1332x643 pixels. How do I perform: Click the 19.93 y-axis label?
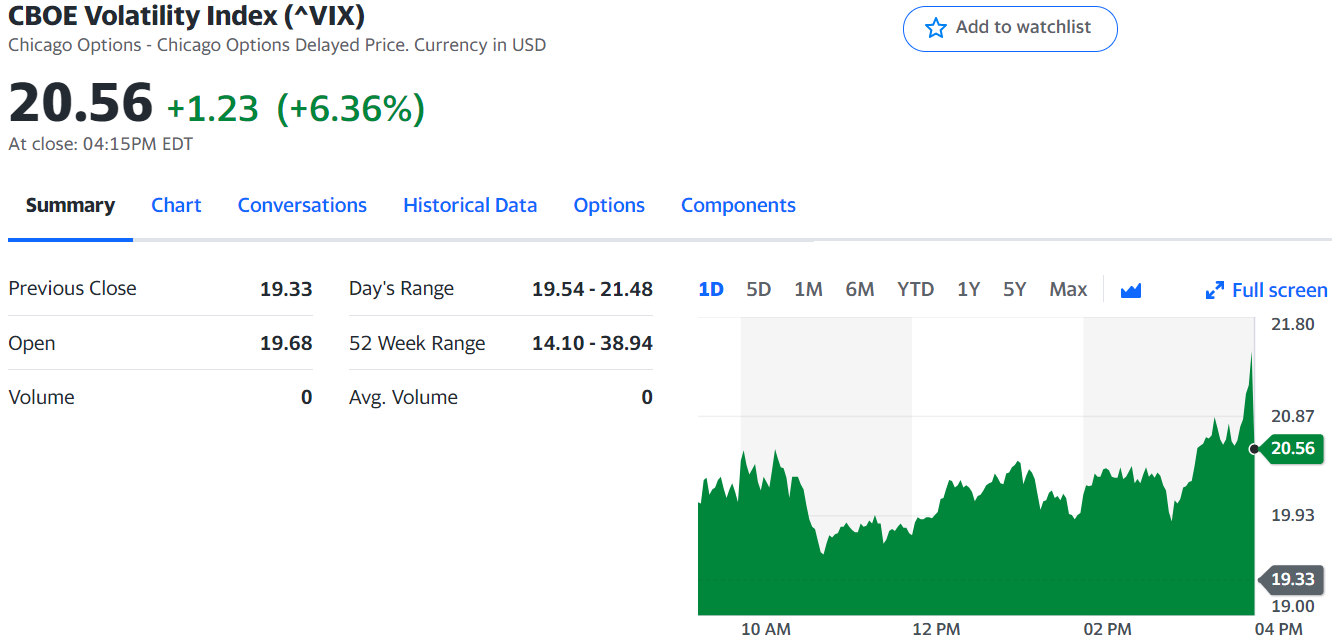(1293, 515)
